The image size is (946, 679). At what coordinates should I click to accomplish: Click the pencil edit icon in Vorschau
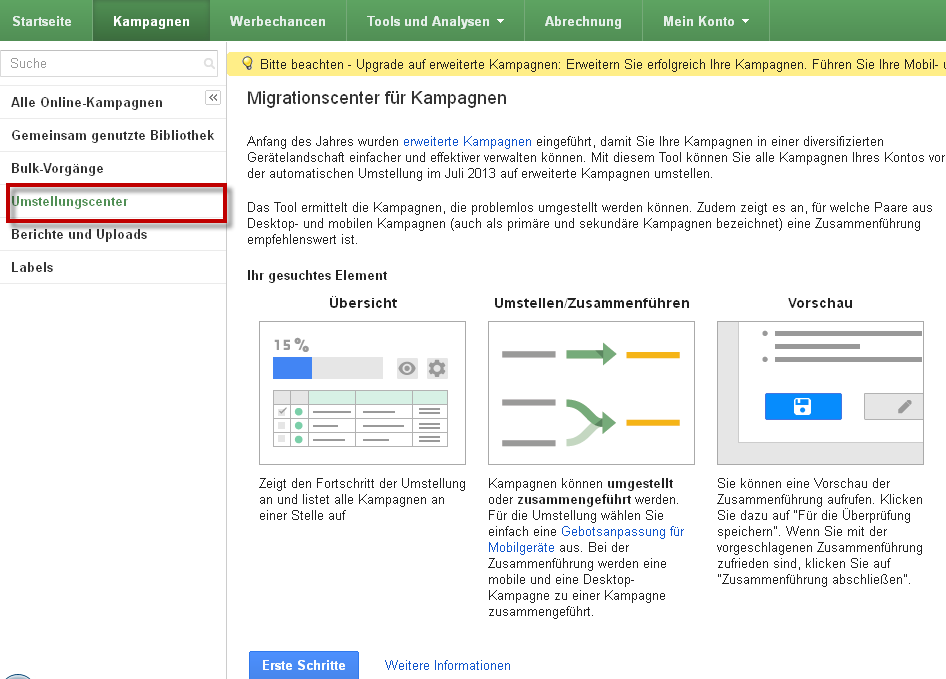point(904,406)
